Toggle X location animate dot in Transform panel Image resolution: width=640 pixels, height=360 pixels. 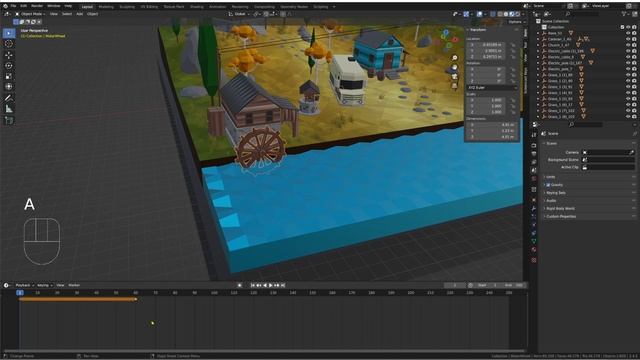513,45
